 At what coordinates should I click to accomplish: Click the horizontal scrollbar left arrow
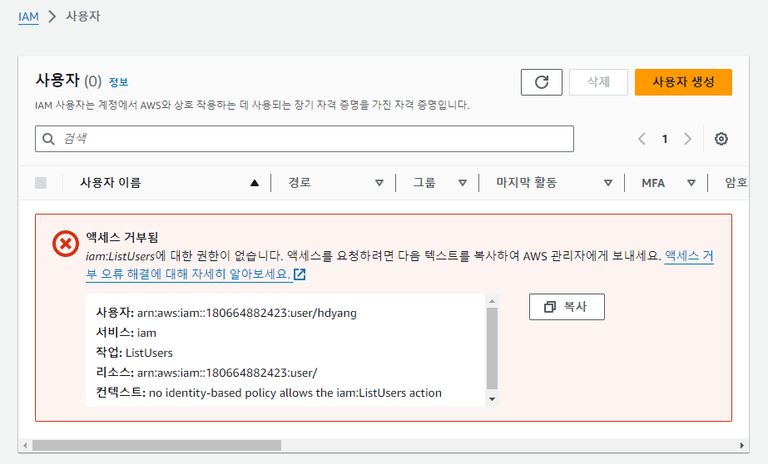click(25, 445)
